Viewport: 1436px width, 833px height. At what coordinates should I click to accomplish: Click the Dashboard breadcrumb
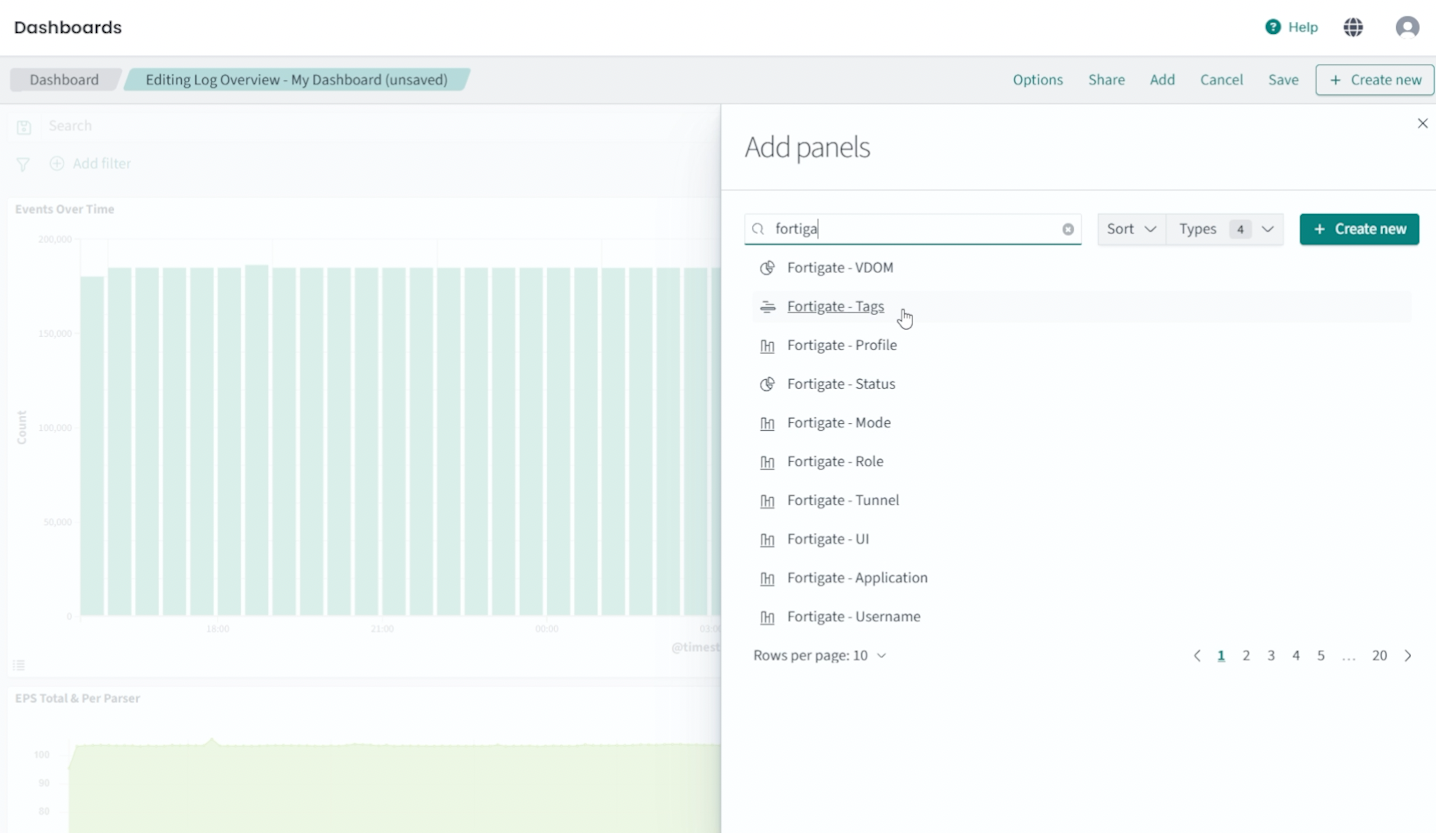click(64, 80)
